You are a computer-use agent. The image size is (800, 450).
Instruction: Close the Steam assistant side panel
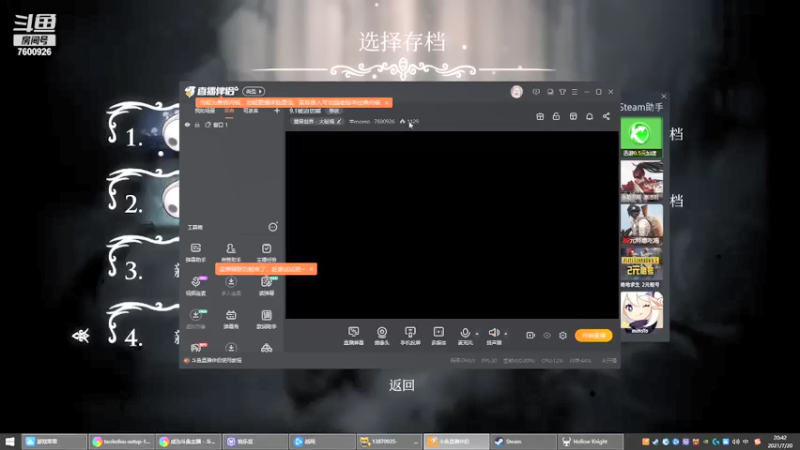point(664,96)
